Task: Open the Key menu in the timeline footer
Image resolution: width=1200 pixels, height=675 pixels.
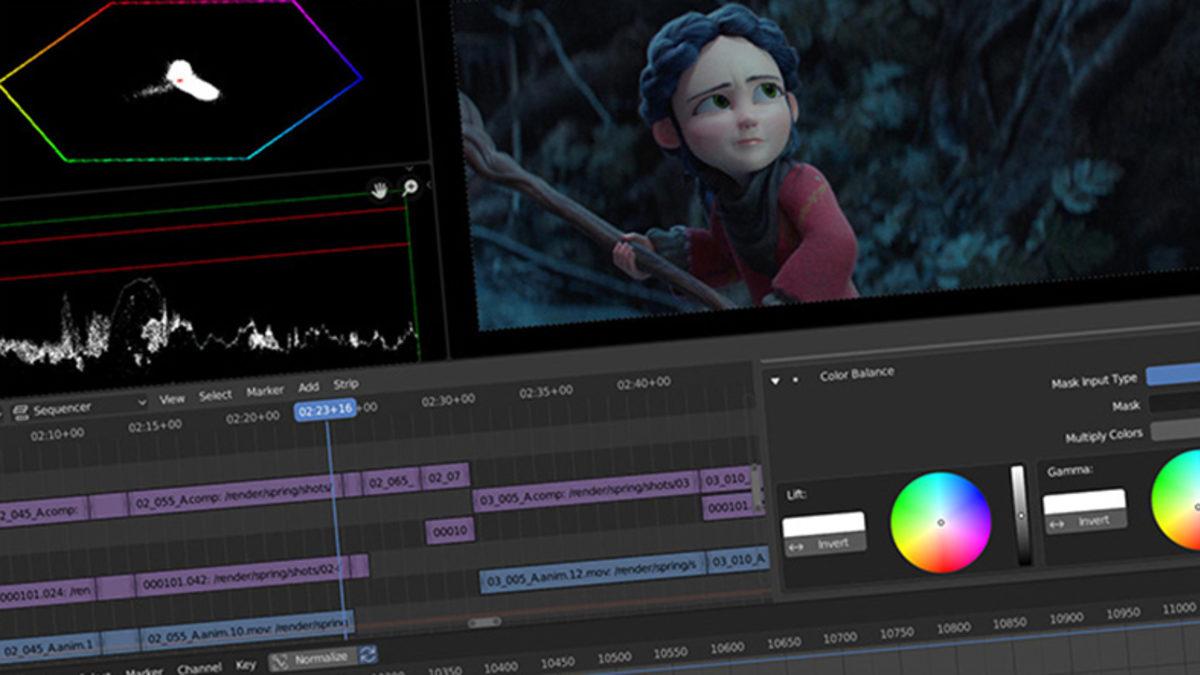Action: (x=245, y=665)
